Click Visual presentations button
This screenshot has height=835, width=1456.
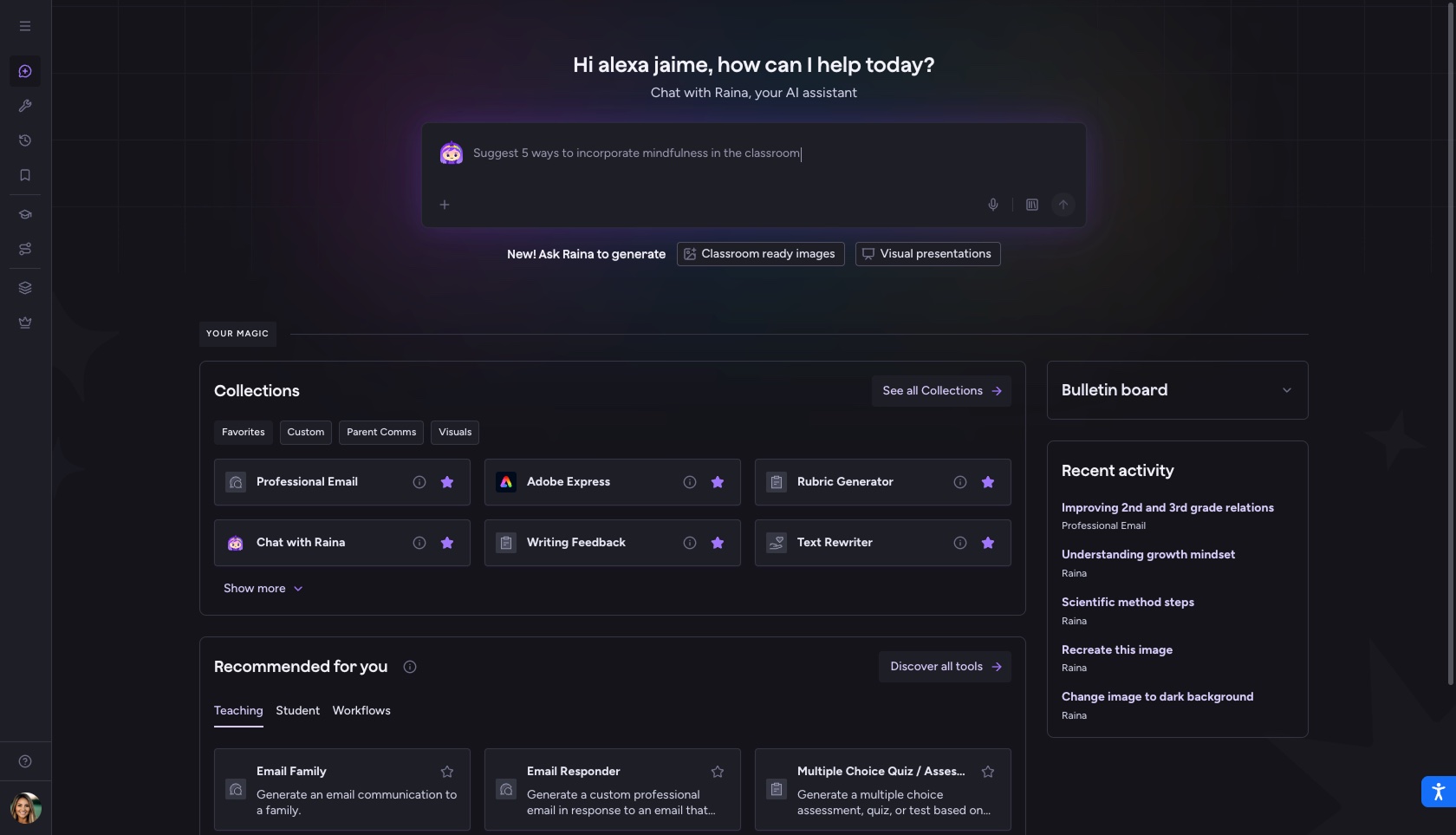tap(928, 254)
